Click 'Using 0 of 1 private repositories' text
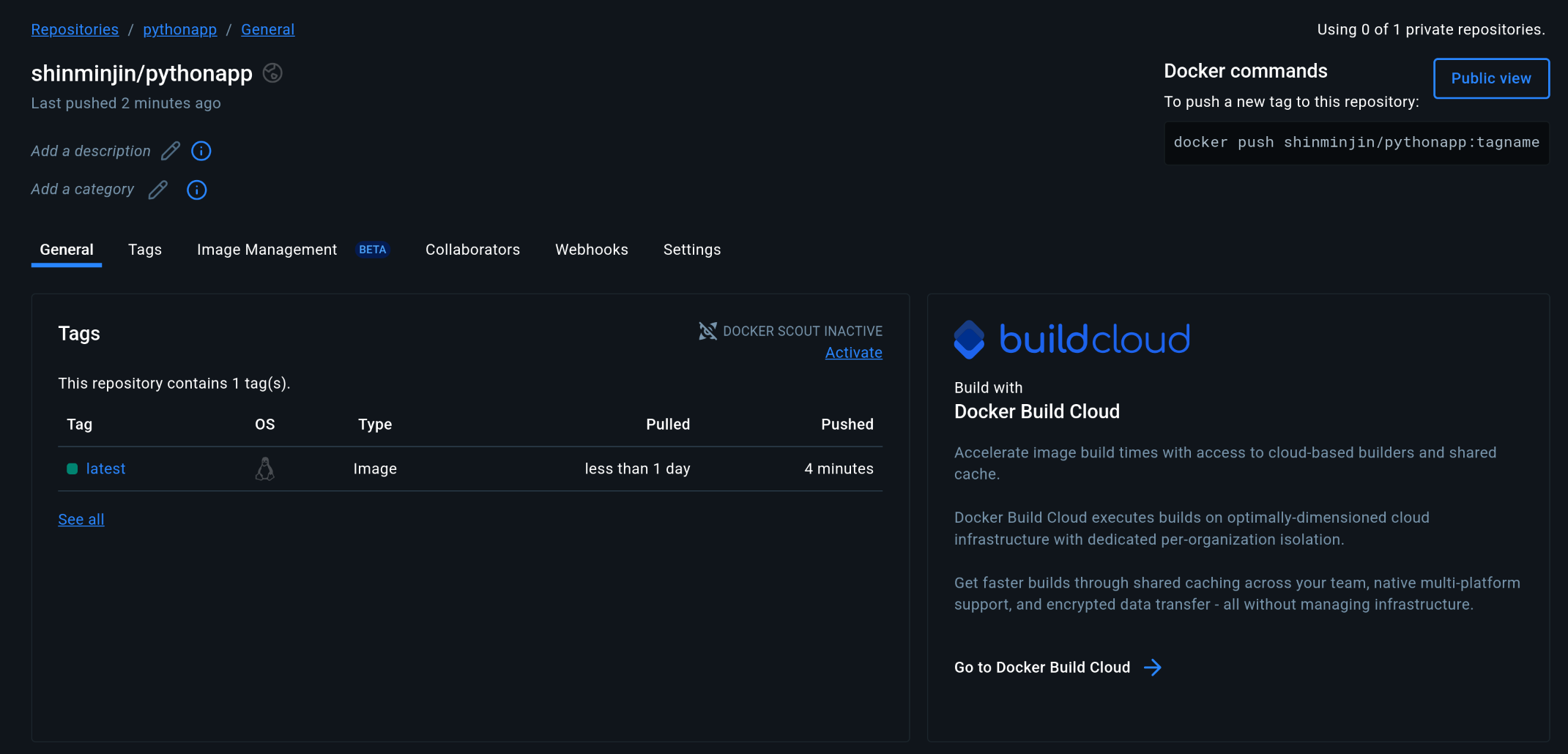The width and height of the screenshot is (1568, 754). (1432, 29)
